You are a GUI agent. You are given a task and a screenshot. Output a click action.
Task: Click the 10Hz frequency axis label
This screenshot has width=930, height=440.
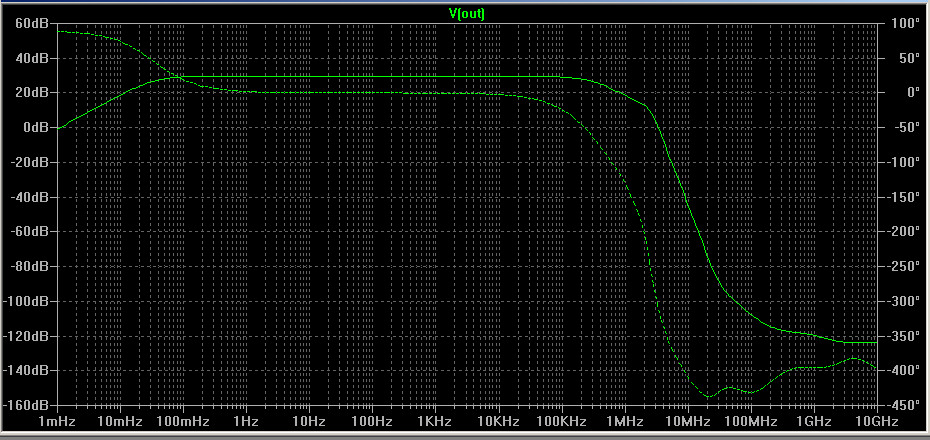310,422
